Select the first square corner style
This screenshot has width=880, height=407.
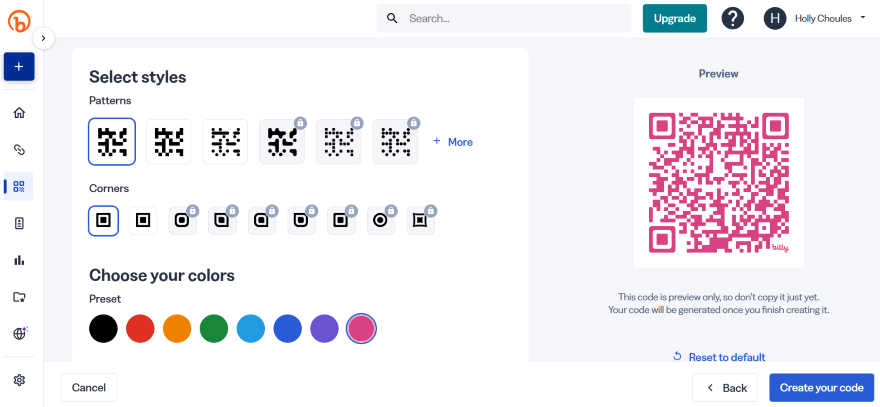click(103, 221)
